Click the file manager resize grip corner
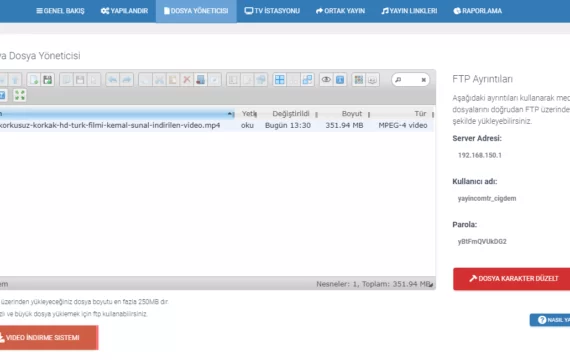The height and width of the screenshot is (360, 570). [431, 285]
